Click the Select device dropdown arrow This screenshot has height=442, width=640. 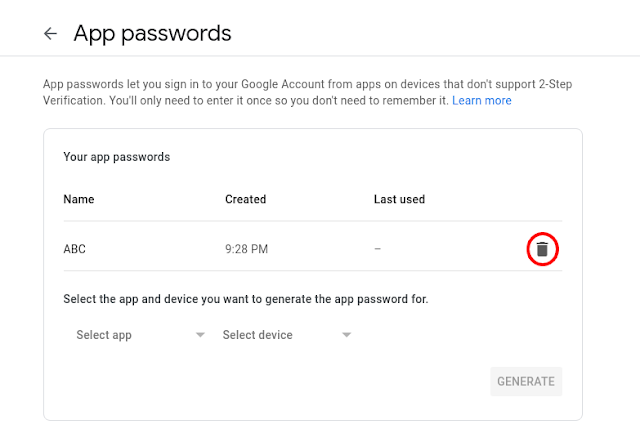(346, 335)
